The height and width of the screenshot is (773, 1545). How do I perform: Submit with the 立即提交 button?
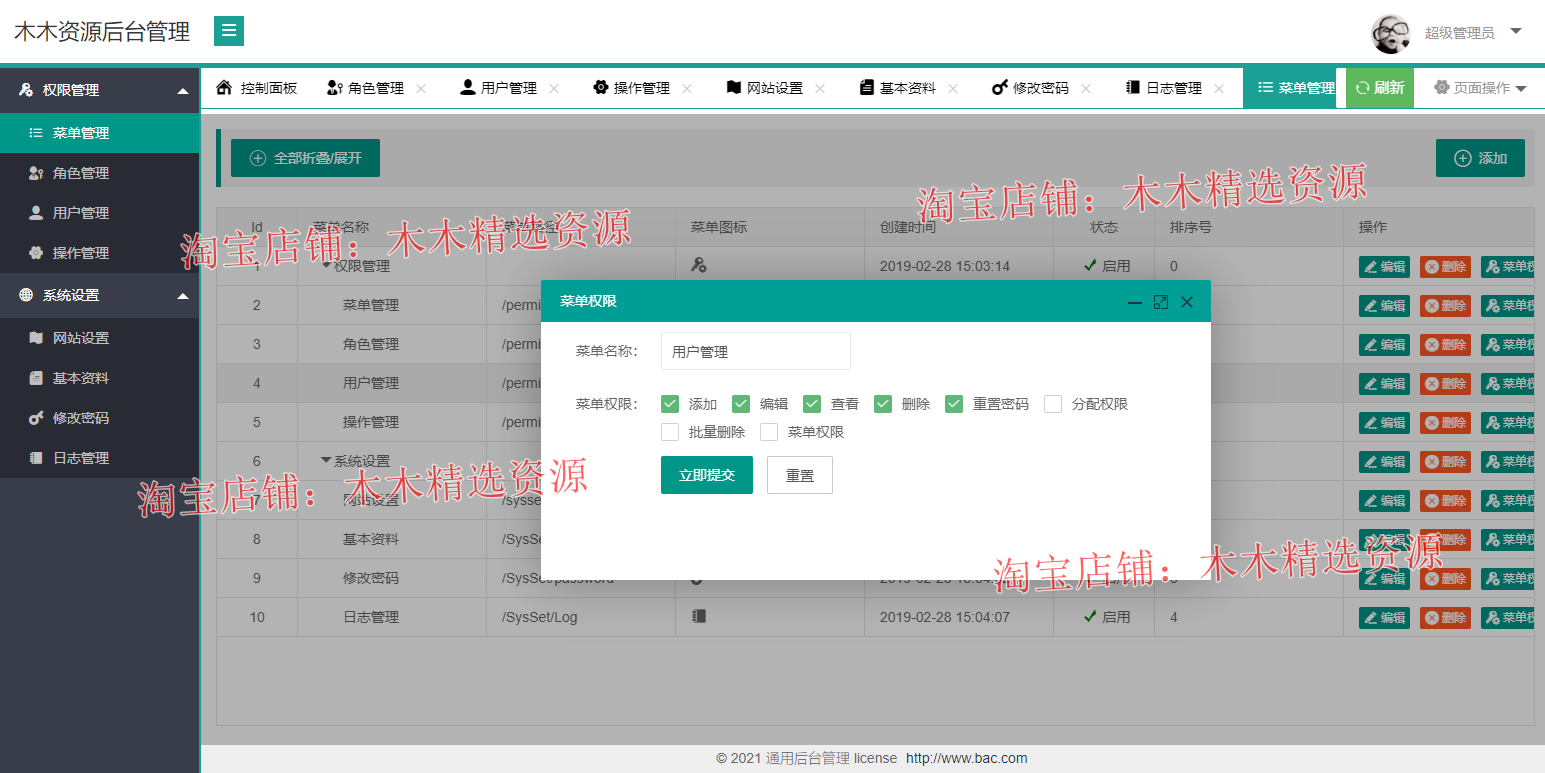coord(707,475)
